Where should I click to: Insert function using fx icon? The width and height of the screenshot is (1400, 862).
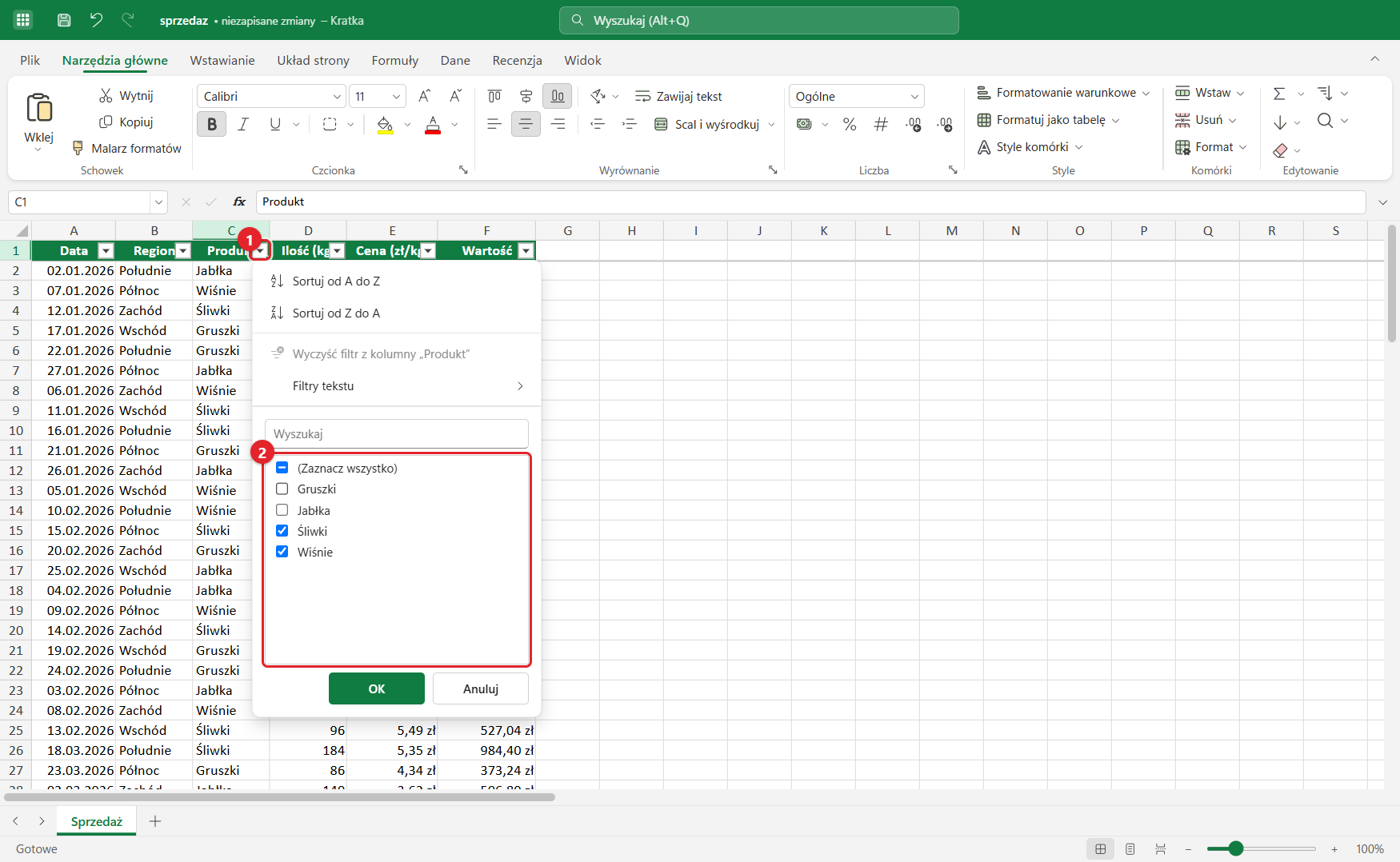(239, 202)
